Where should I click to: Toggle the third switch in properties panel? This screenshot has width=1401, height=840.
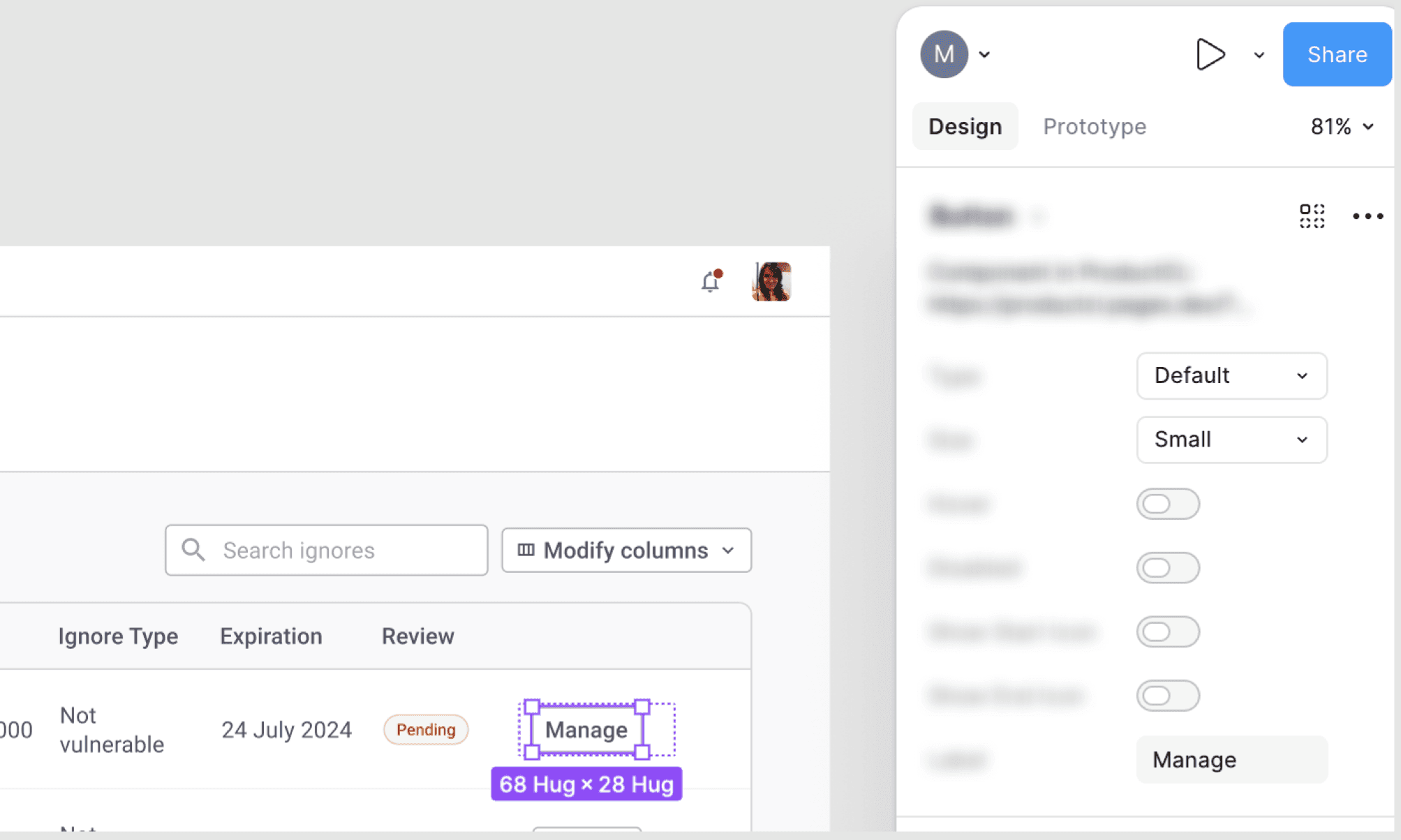pyautogui.click(x=1168, y=632)
